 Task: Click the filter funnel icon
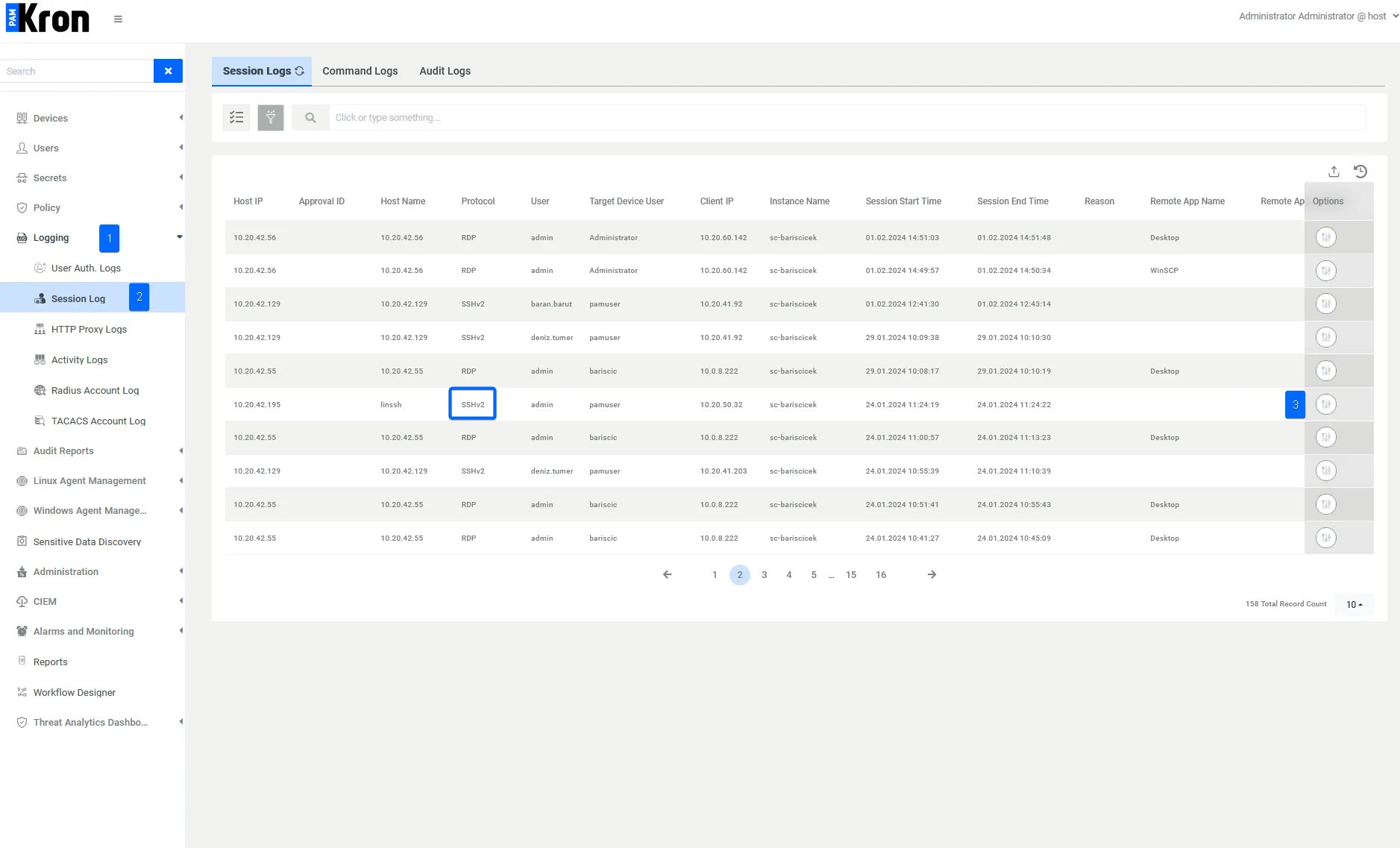pos(271,117)
